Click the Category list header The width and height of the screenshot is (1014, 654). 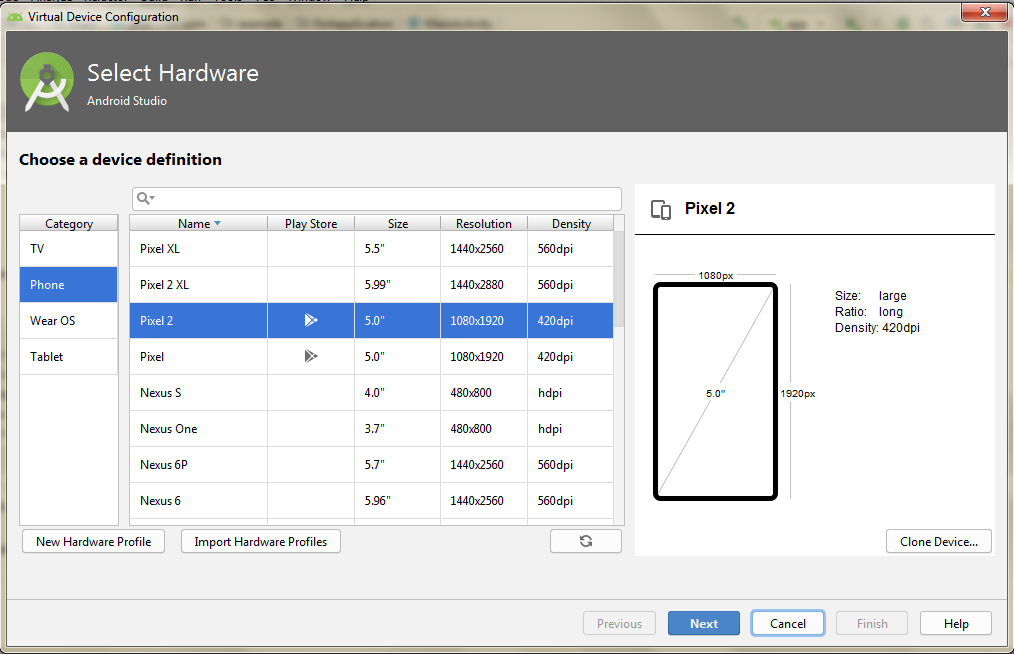click(69, 223)
